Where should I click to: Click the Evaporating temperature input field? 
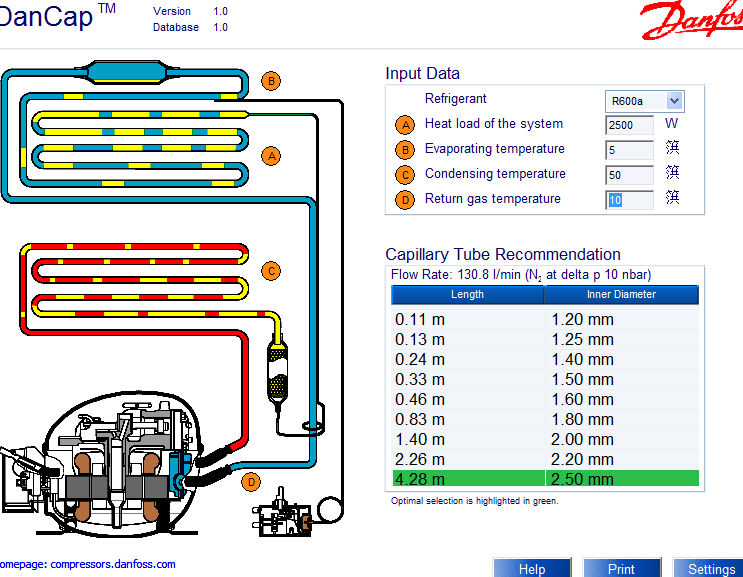coord(629,150)
